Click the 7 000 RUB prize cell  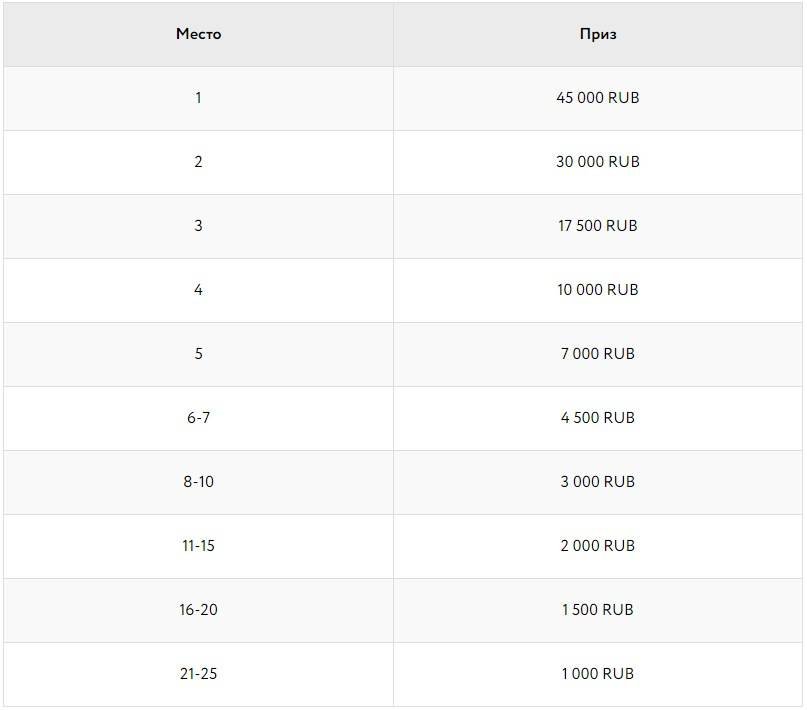pyautogui.click(x=598, y=354)
